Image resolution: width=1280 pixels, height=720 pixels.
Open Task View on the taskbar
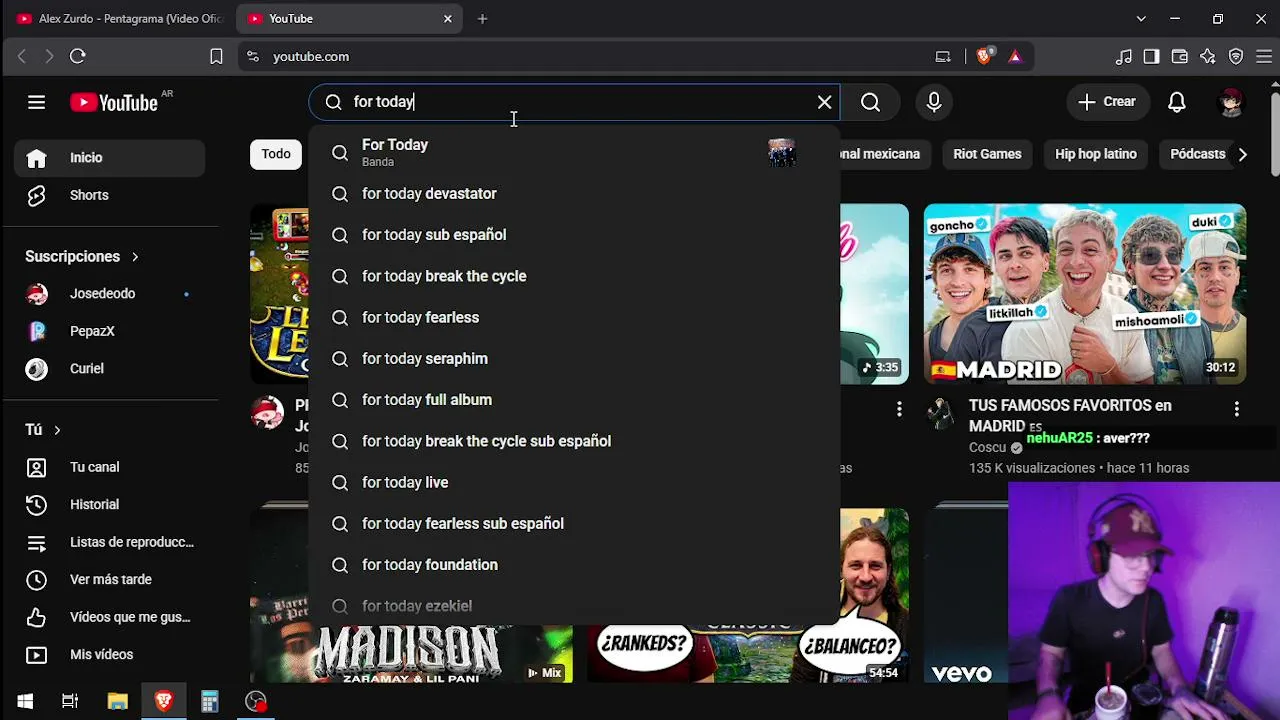tap(70, 702)
